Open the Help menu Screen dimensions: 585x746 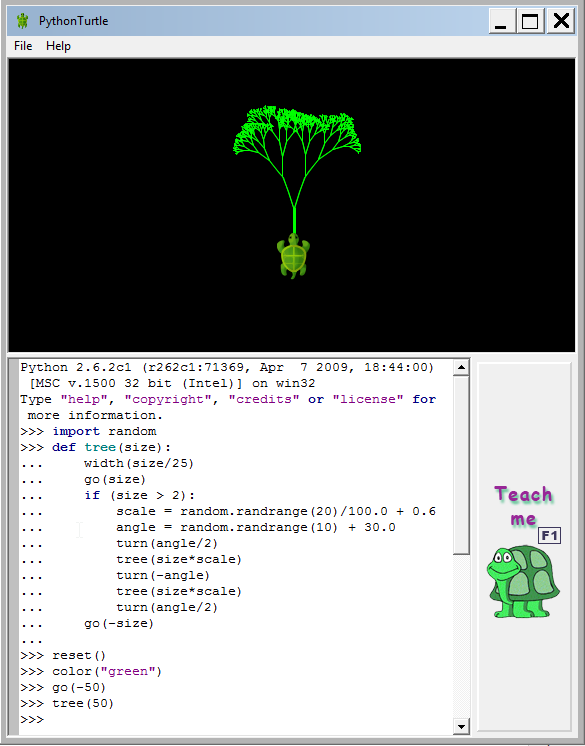click(58, 46)
